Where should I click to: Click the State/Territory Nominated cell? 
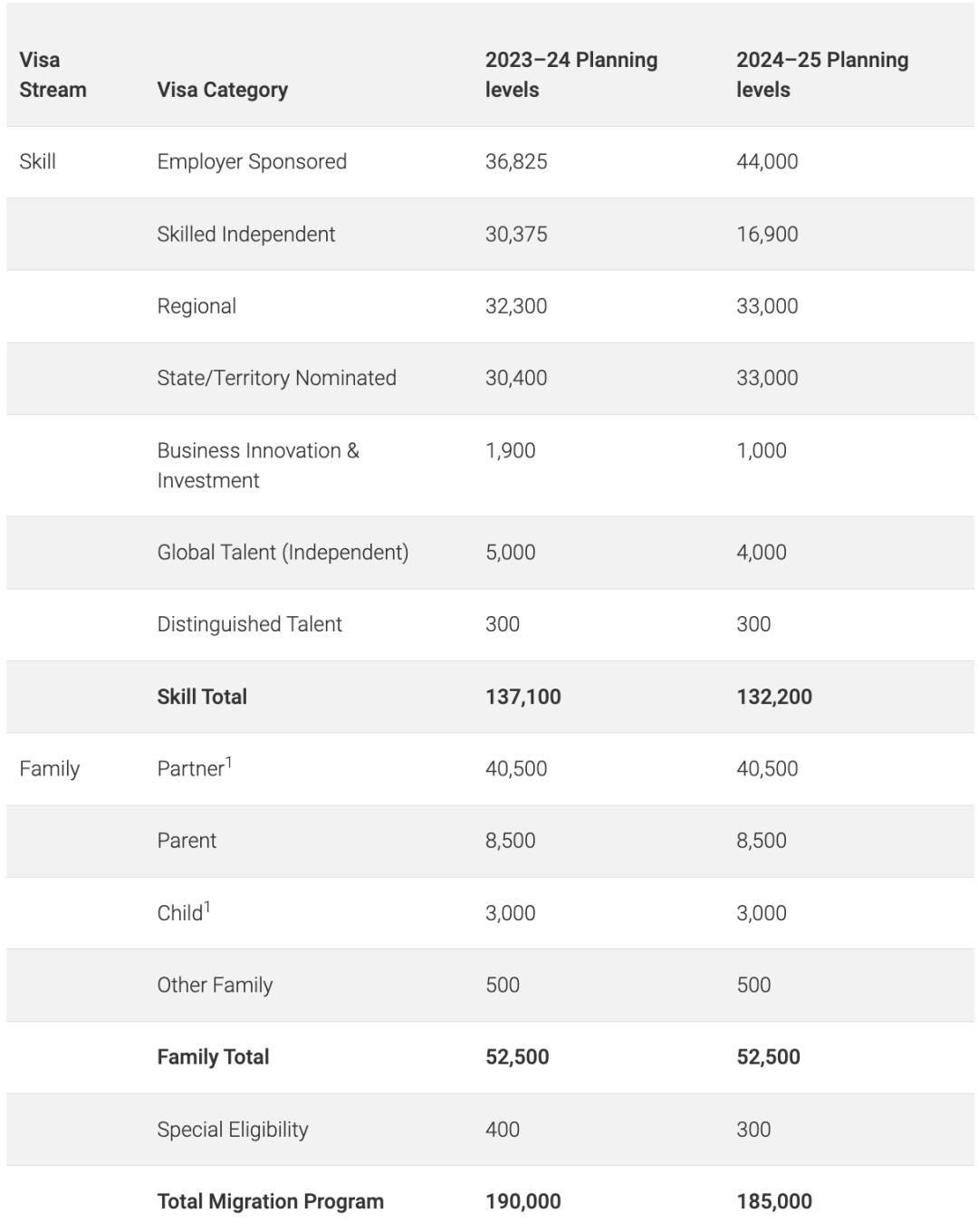(x=276, y=378)
